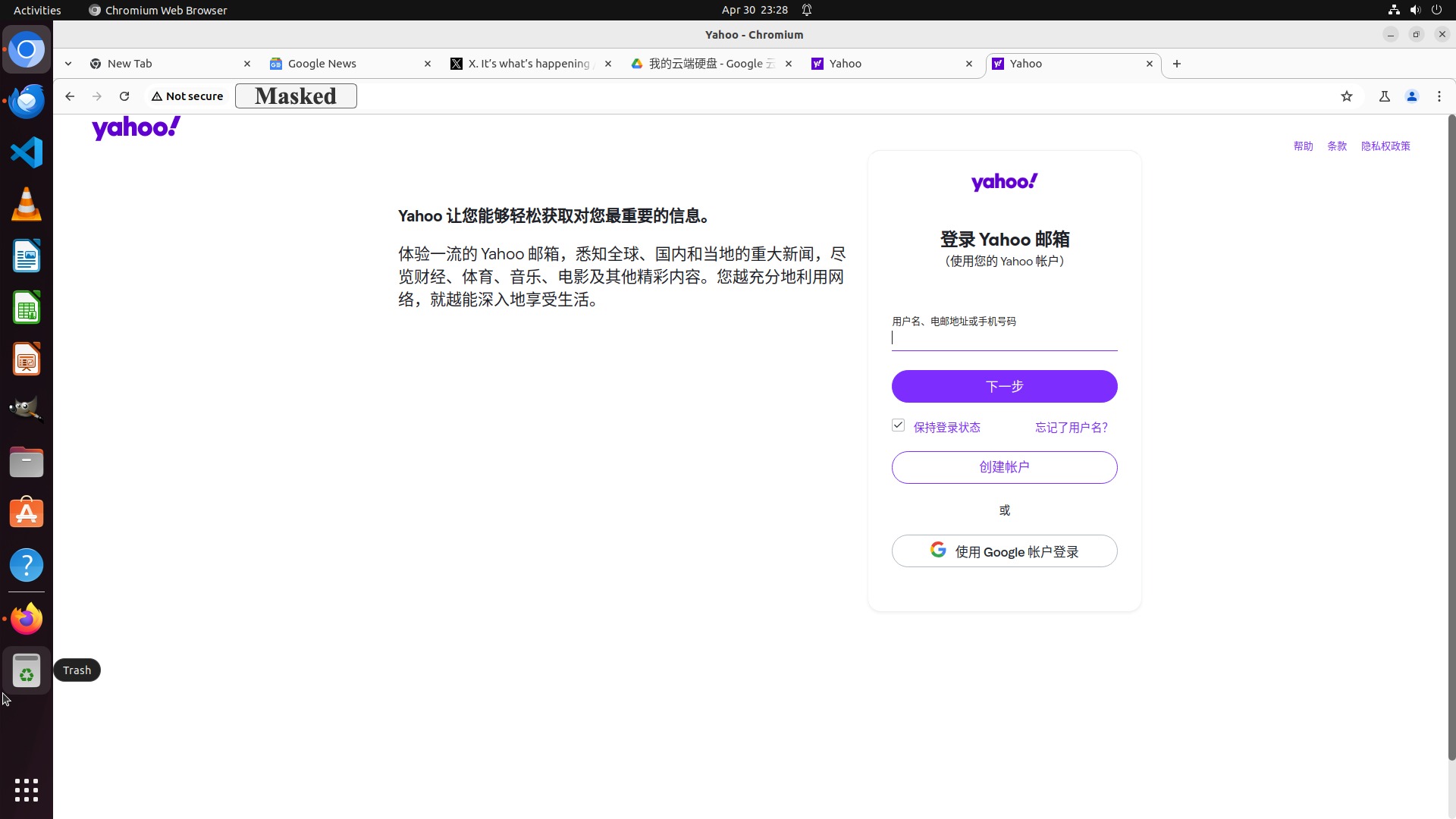Launch GIMP from the dock
Viewport: 1456px width, 819px height.
click(x=27, y=410)
